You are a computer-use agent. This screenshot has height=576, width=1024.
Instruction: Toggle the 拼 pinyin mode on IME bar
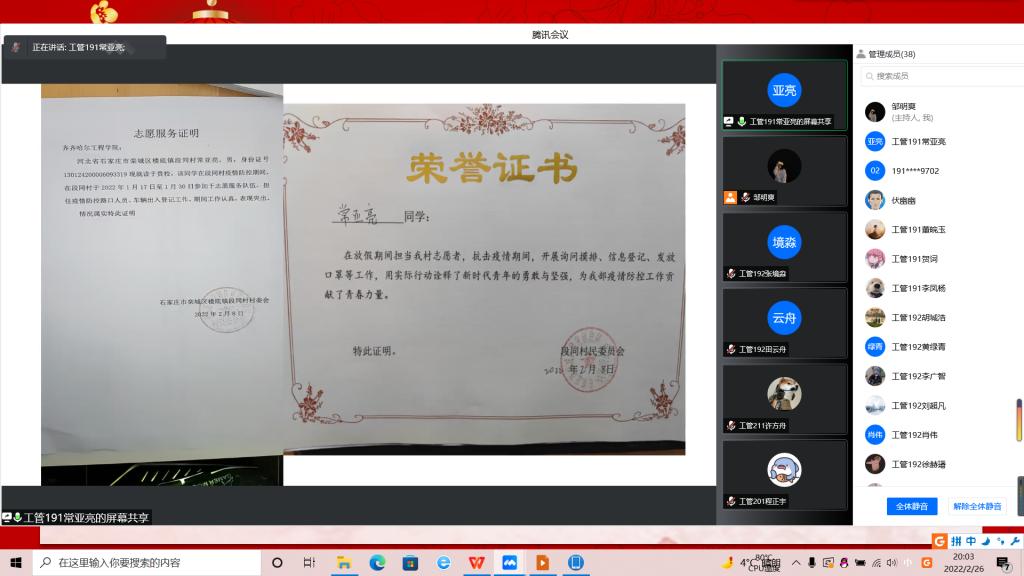[x=956, y=541]
